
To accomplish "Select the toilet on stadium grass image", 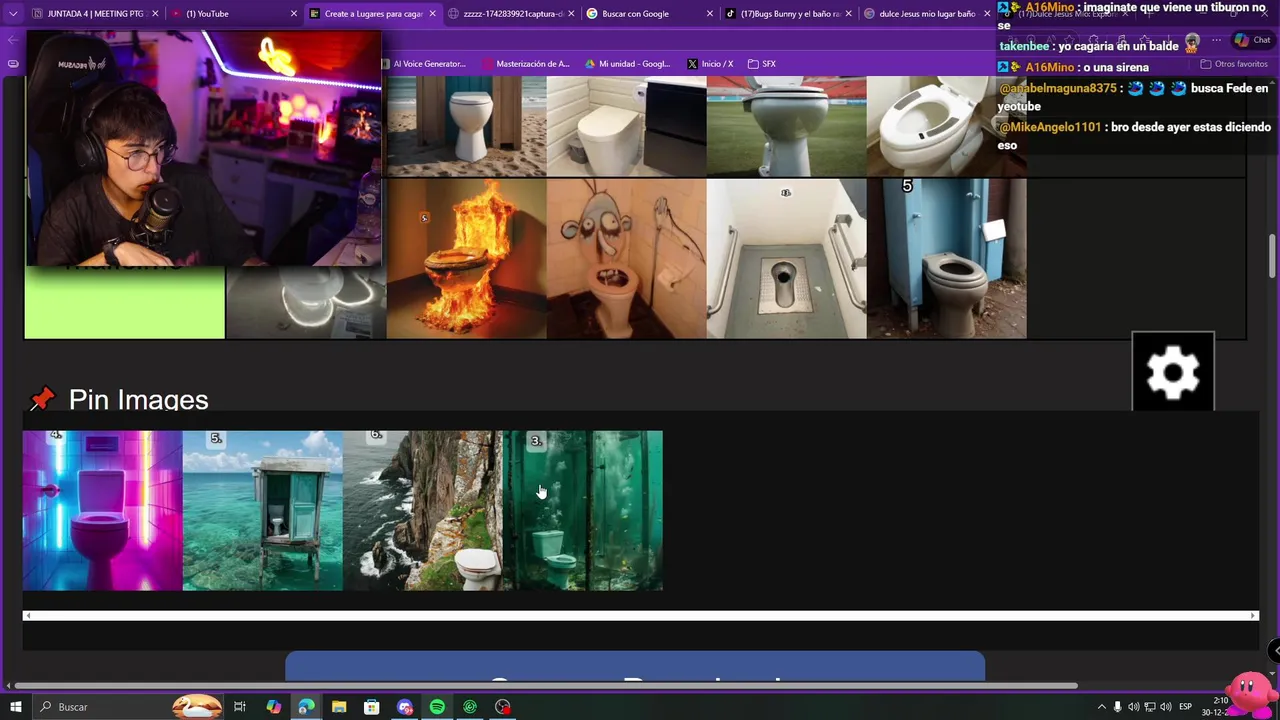I will pos(786,125).
